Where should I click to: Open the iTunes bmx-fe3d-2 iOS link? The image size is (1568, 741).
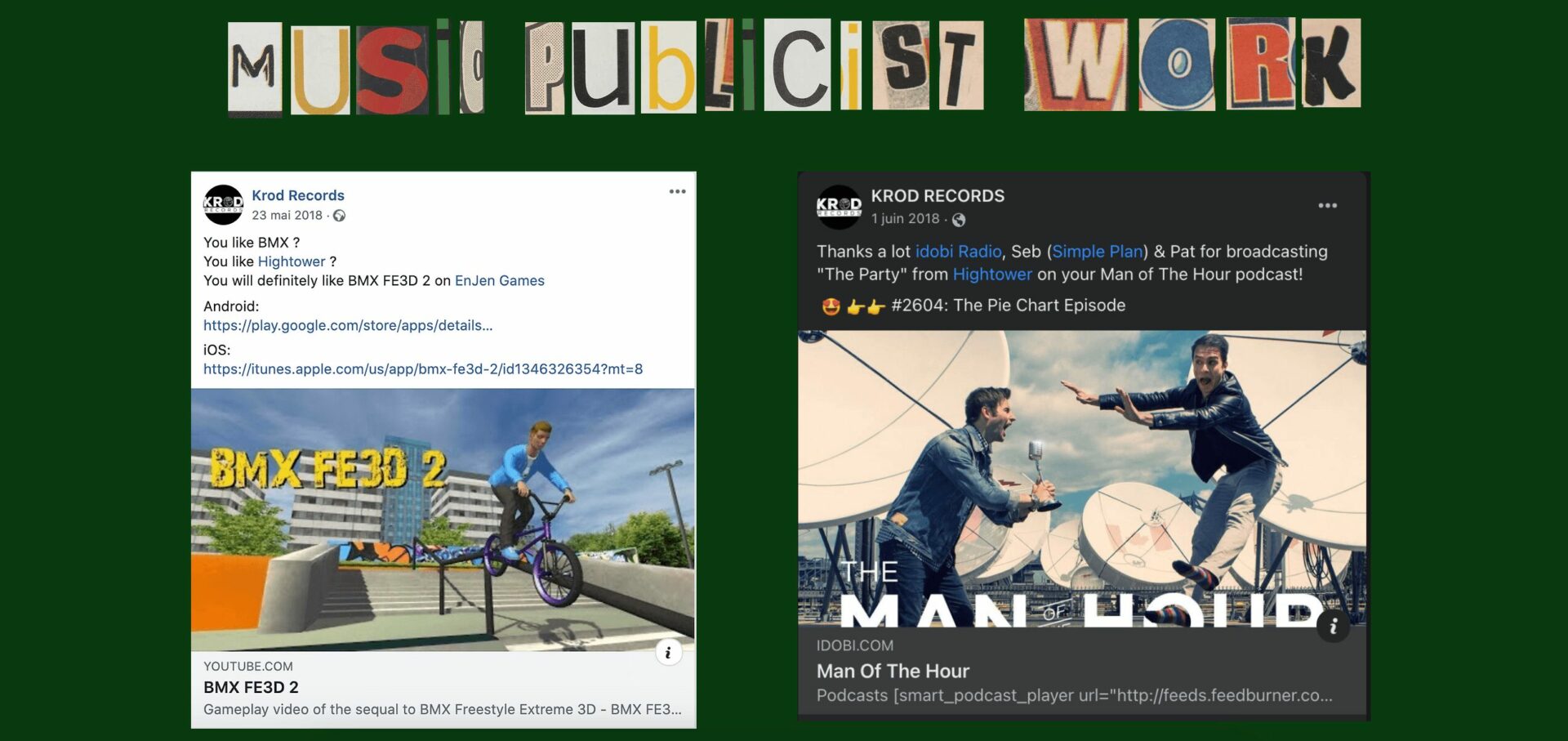click(x=423, y=368)
